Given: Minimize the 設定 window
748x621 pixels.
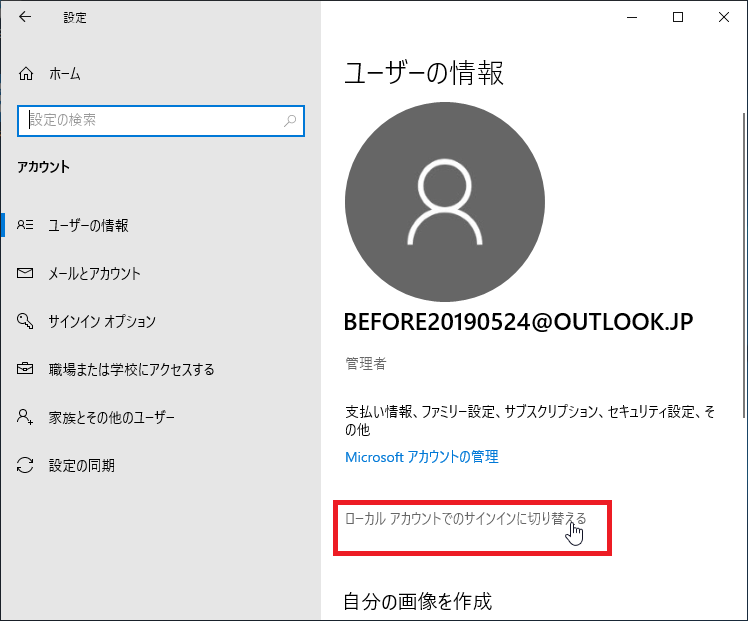Looking at the screenshot, I should 632,17.
